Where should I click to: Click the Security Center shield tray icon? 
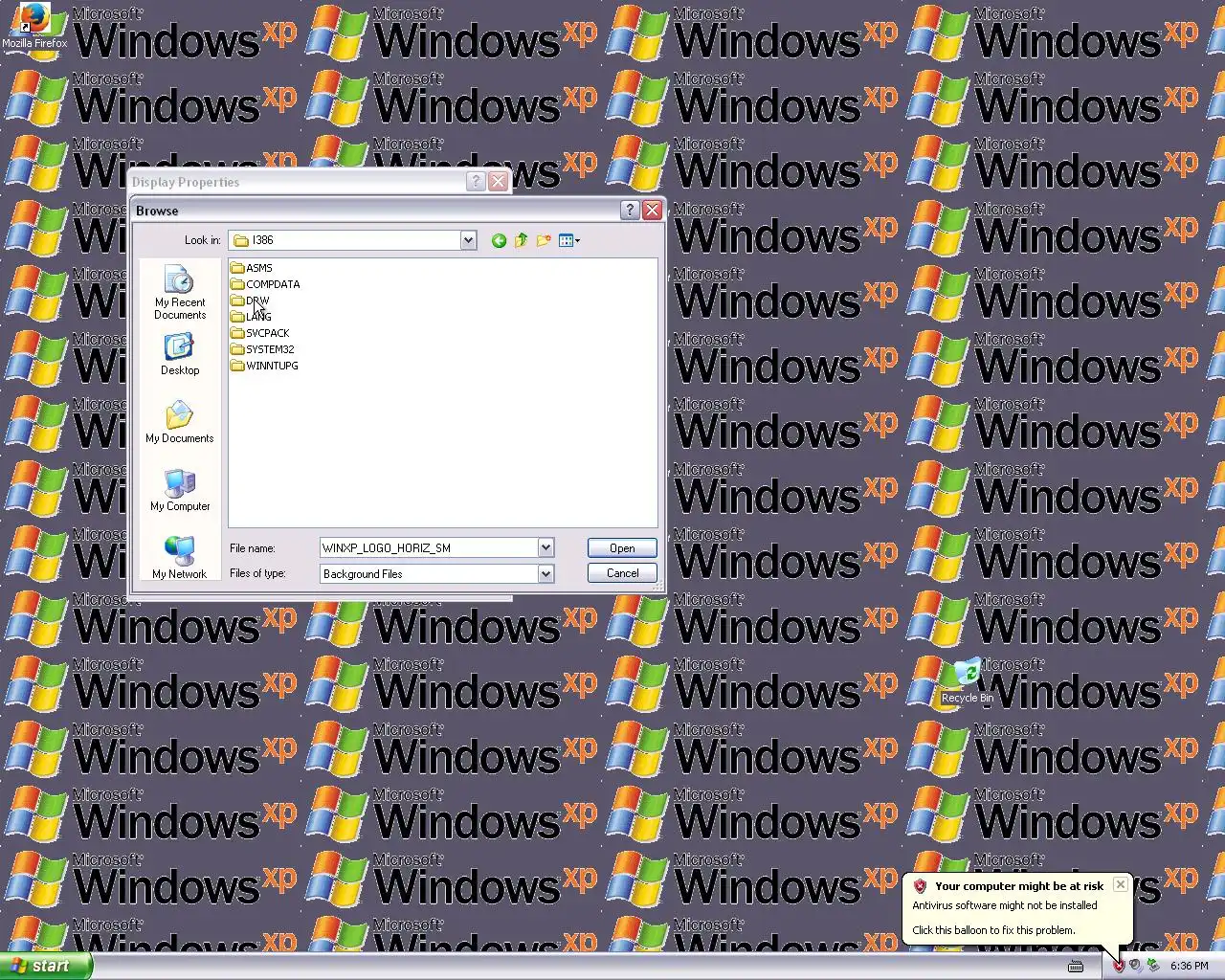click(x=1118, y=966)
